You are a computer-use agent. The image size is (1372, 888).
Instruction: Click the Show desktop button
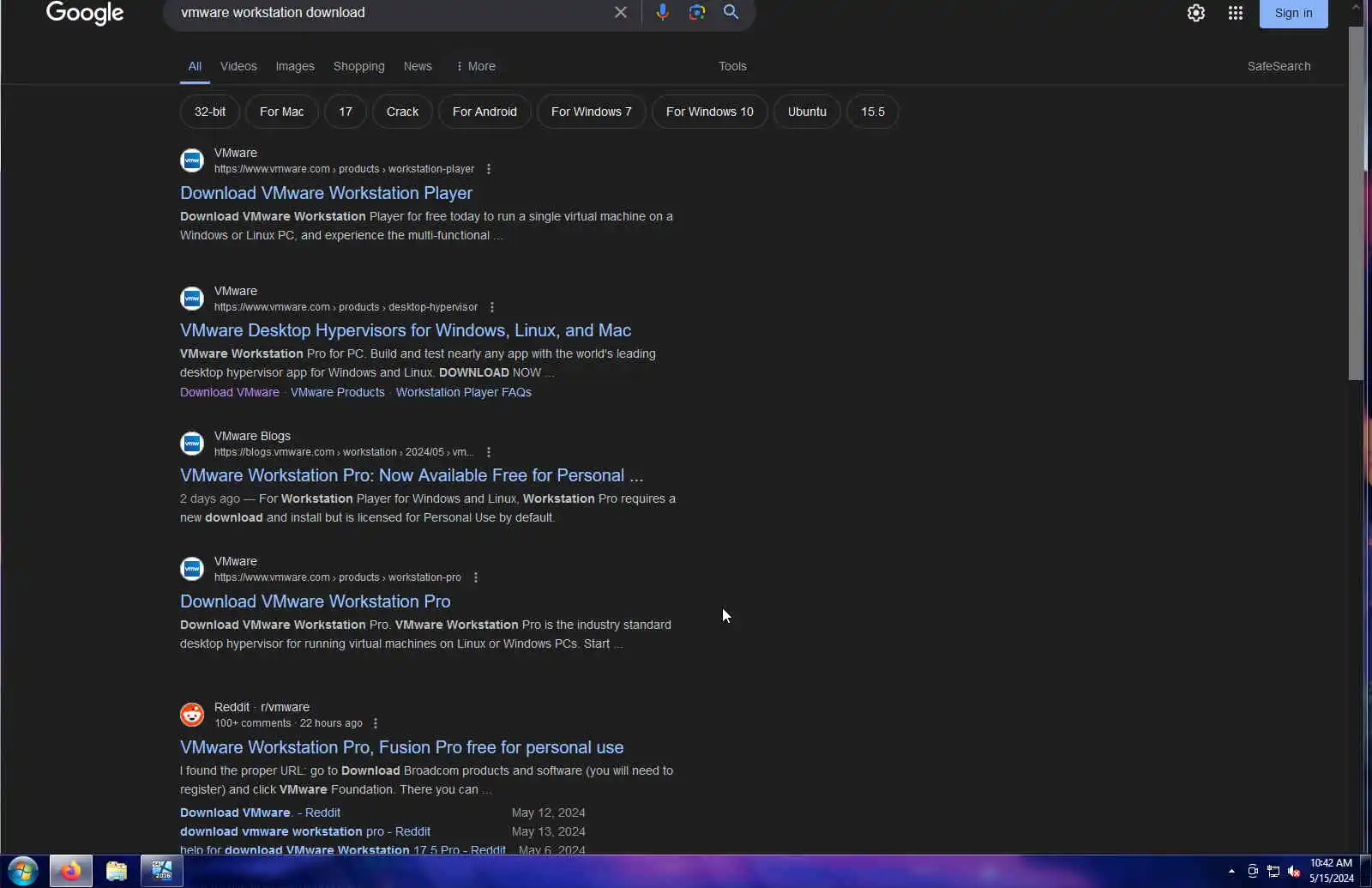click(1367, 872)
